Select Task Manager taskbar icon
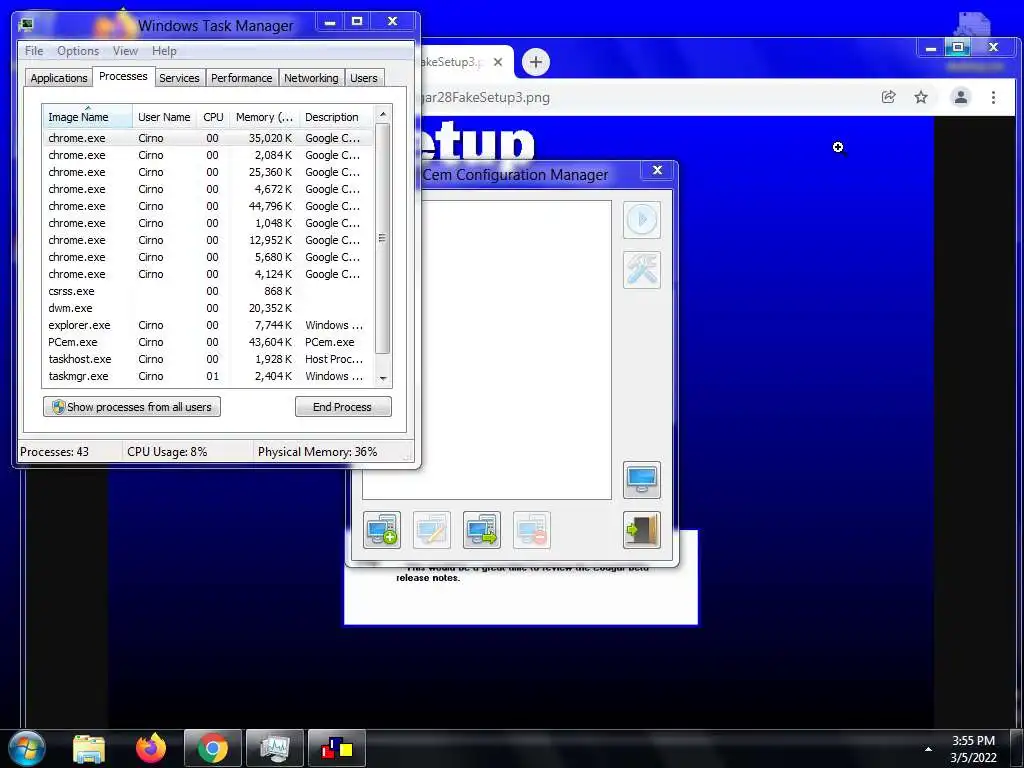Screen dimensions: 1024x768 point(275,748)
